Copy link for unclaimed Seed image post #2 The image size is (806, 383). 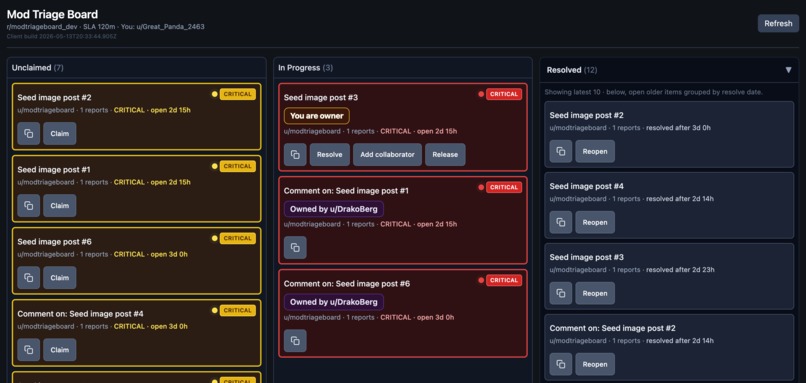28,134
